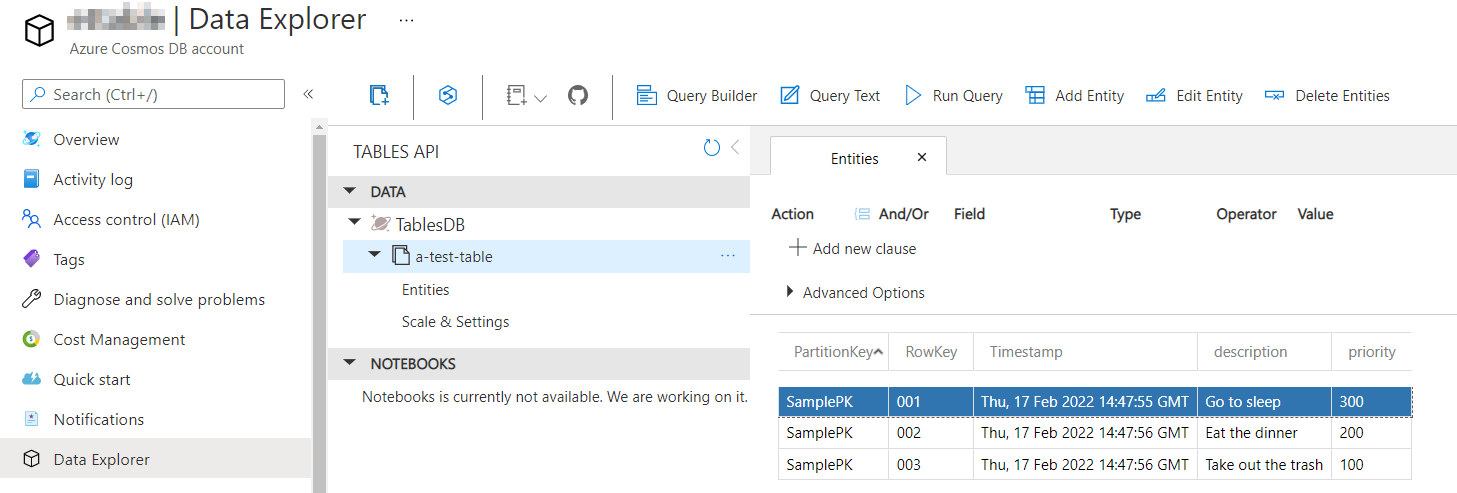The height and width of the screenshot is (493, 1457).
Task: Click the New Table icon in toolbar
Action: click(x=379, y=96)
